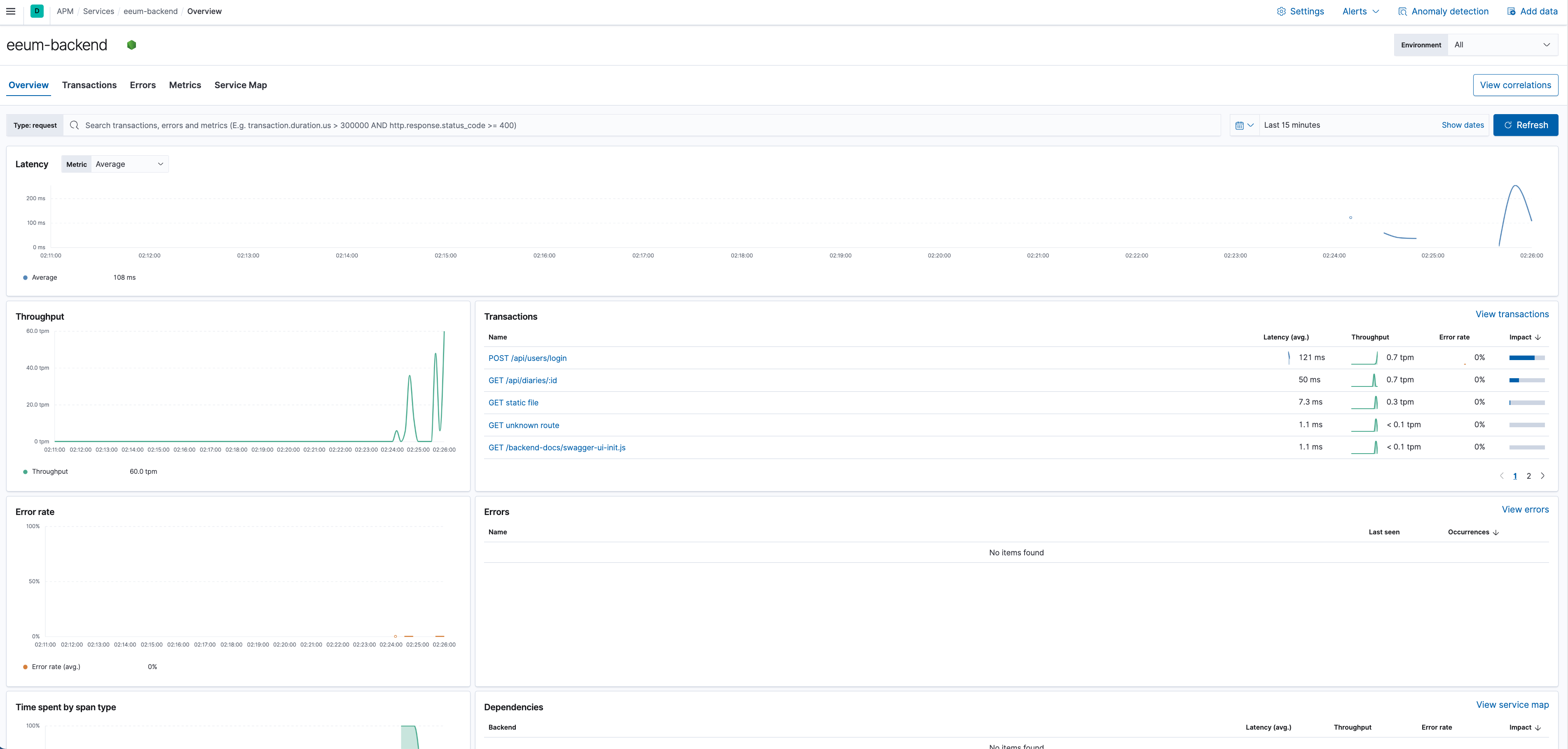The height and width of the screenshot is (749, 1568).
Task: Click the Impact bar for POST /api/users/login
Action: click(x=1527, y=358)
